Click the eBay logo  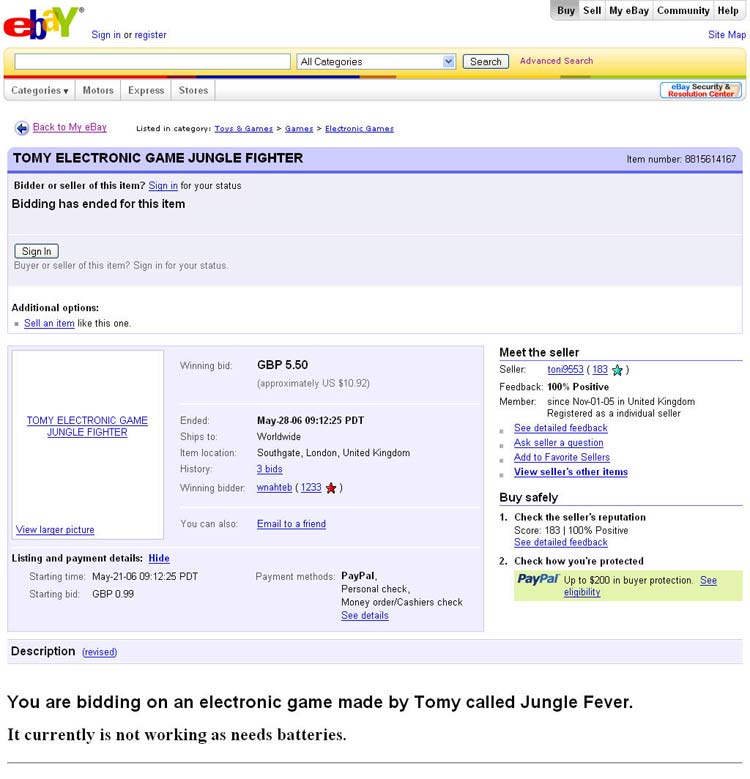point(44,22)
